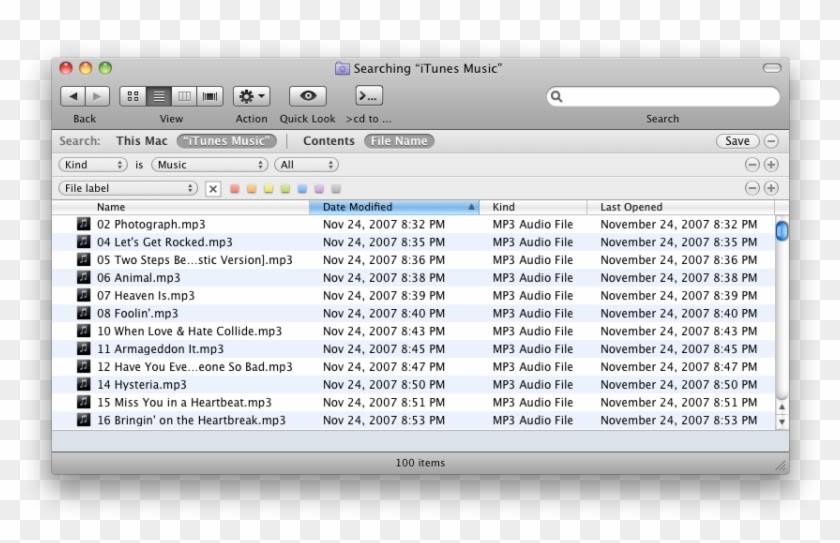The height and width of the screenshot is (543, 840).
Task: Click the Quick Look eye button
Action: [x=308, y=96]
